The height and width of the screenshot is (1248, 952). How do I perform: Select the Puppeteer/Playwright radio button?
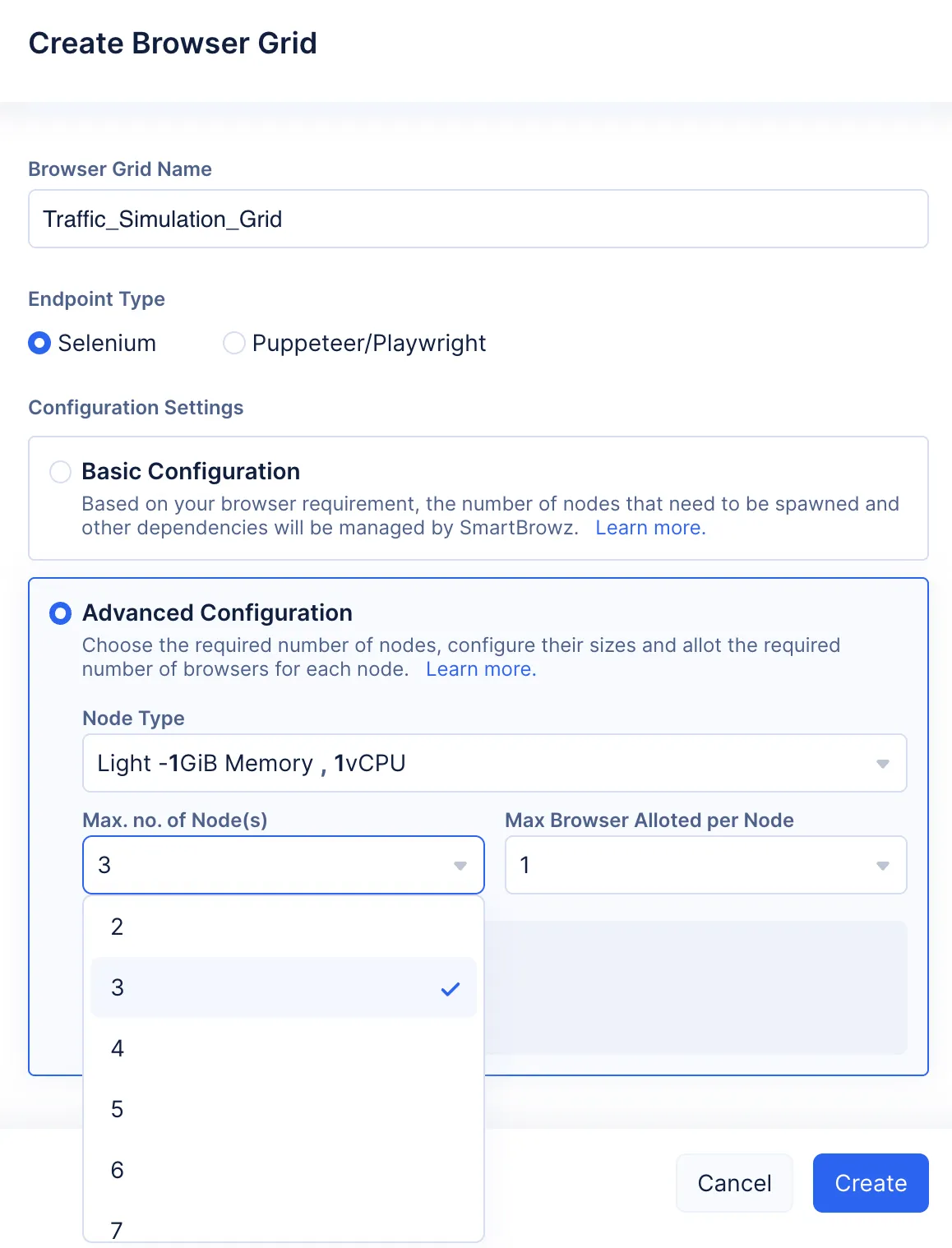point(234,343)
